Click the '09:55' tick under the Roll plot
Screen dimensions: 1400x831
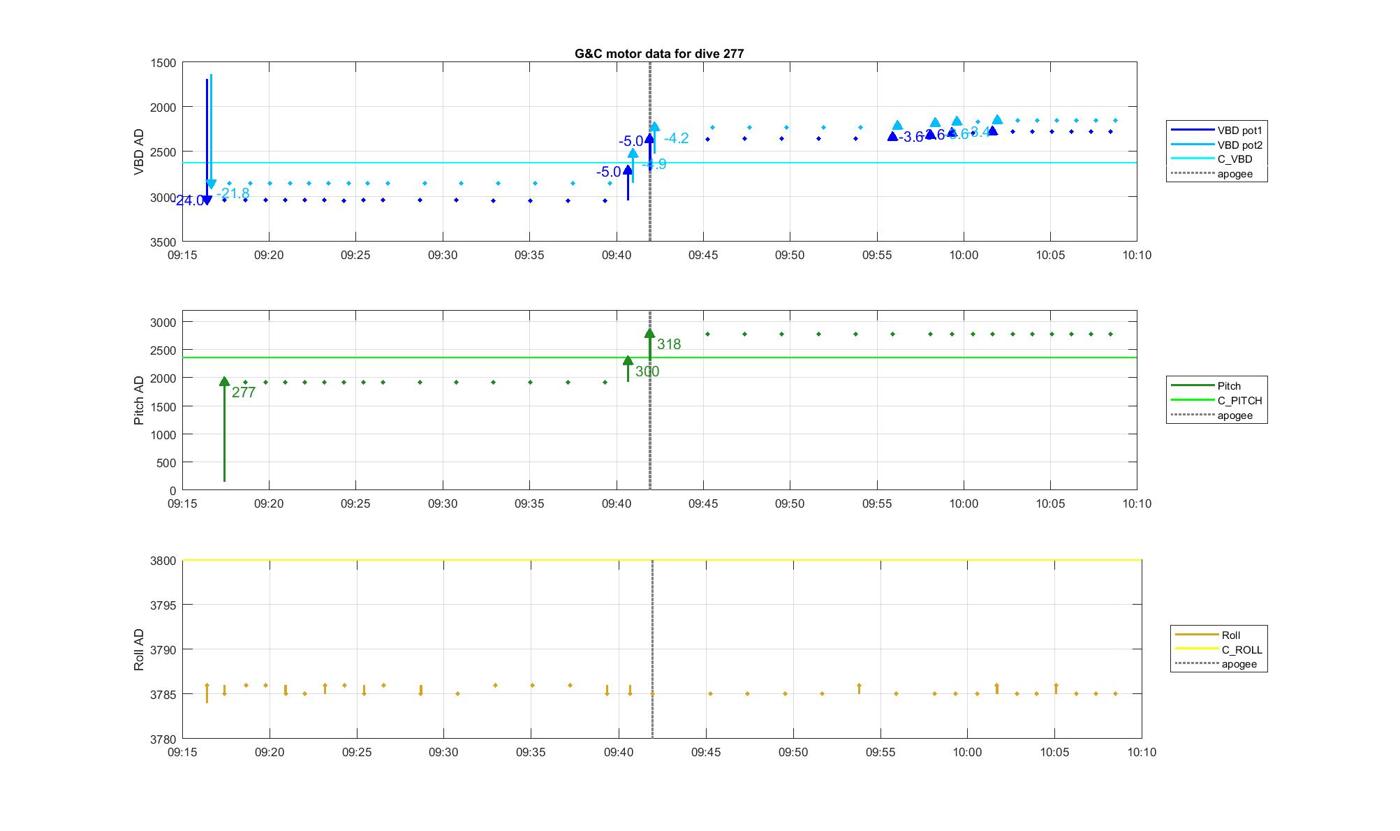point(880,752)
